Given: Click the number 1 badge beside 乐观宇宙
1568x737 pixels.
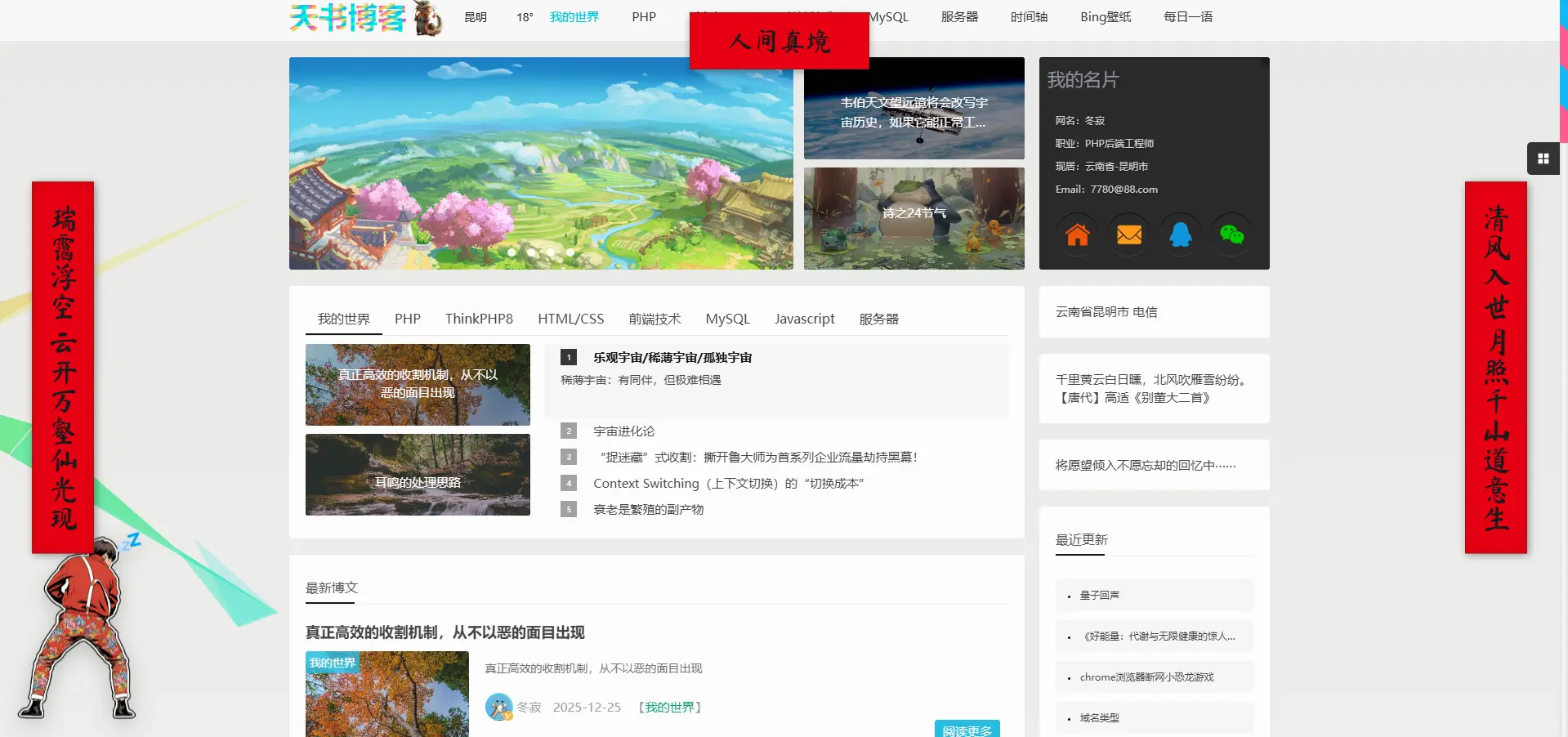Looking at the screenshot, I should tap(569, 357).
